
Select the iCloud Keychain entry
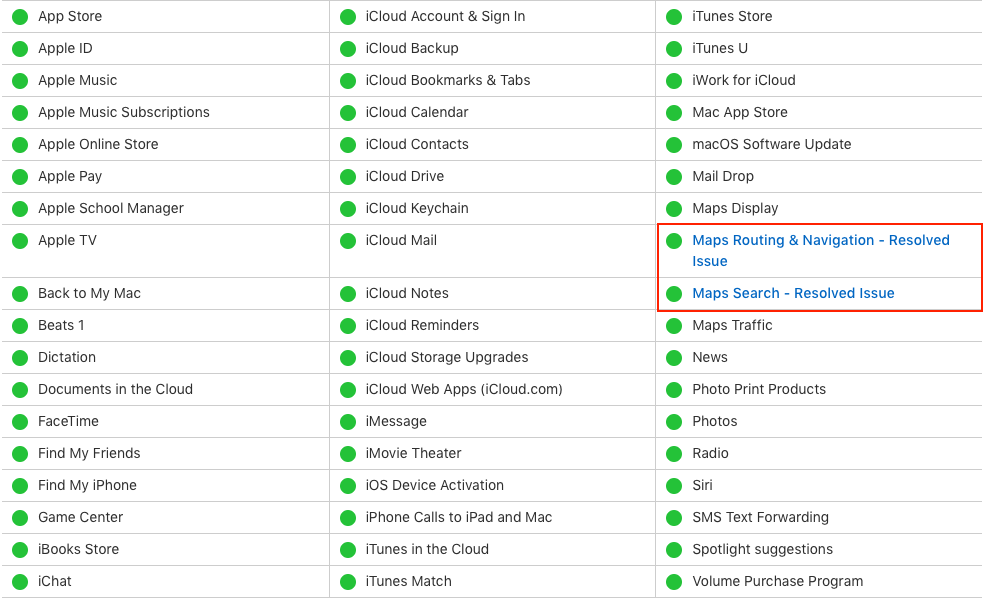(x=417, y=208)
